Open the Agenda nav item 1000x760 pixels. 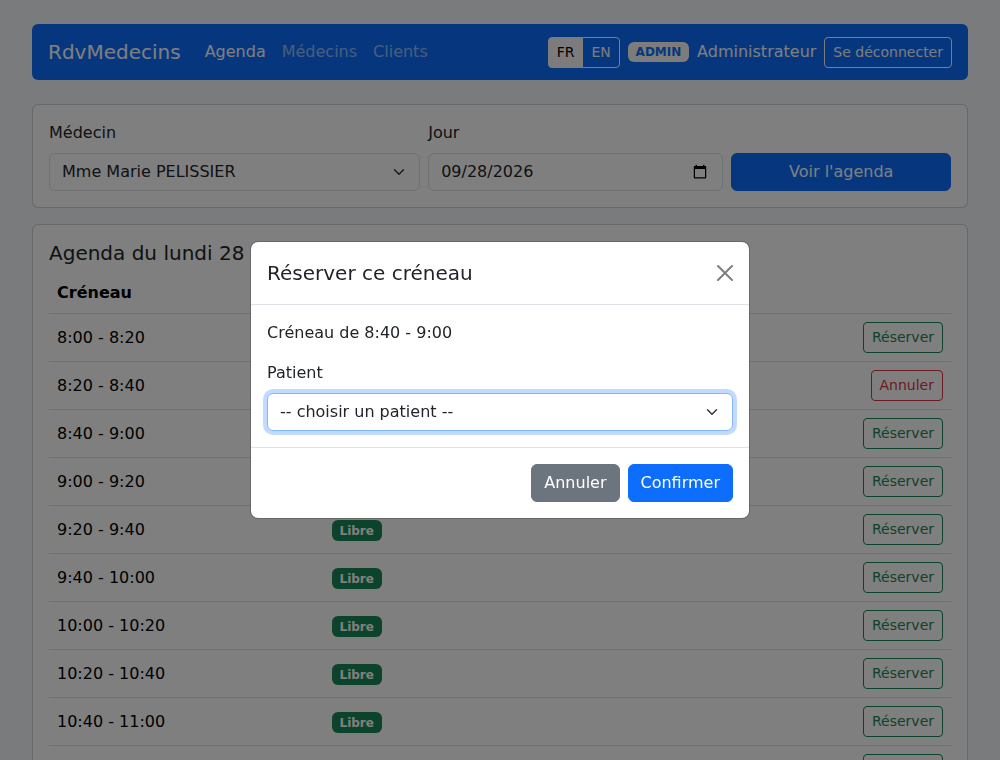pos(235,52)
